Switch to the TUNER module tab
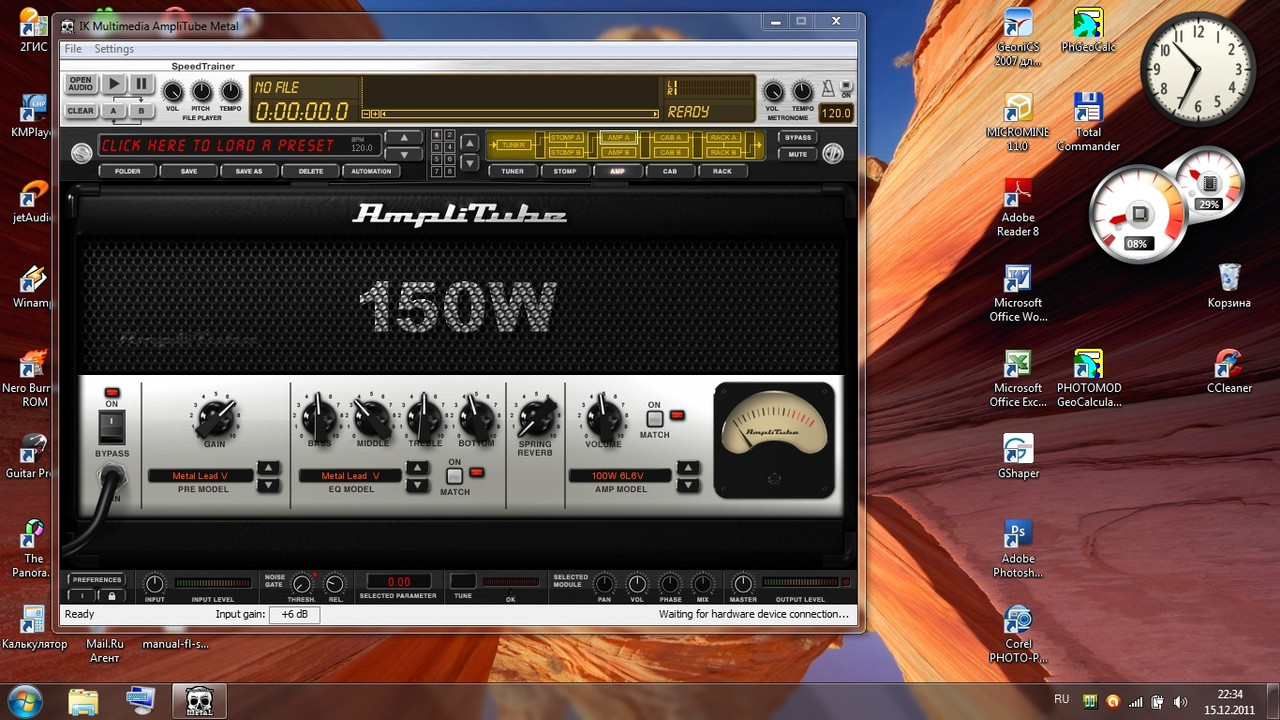 pyautogui.click(x=512, y=171)
